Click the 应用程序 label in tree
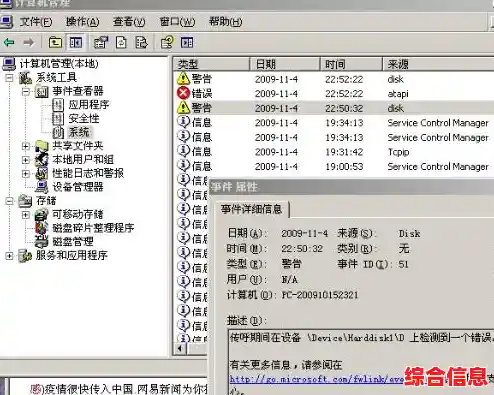Screen dimensions: 494x395 click(89, 105)
